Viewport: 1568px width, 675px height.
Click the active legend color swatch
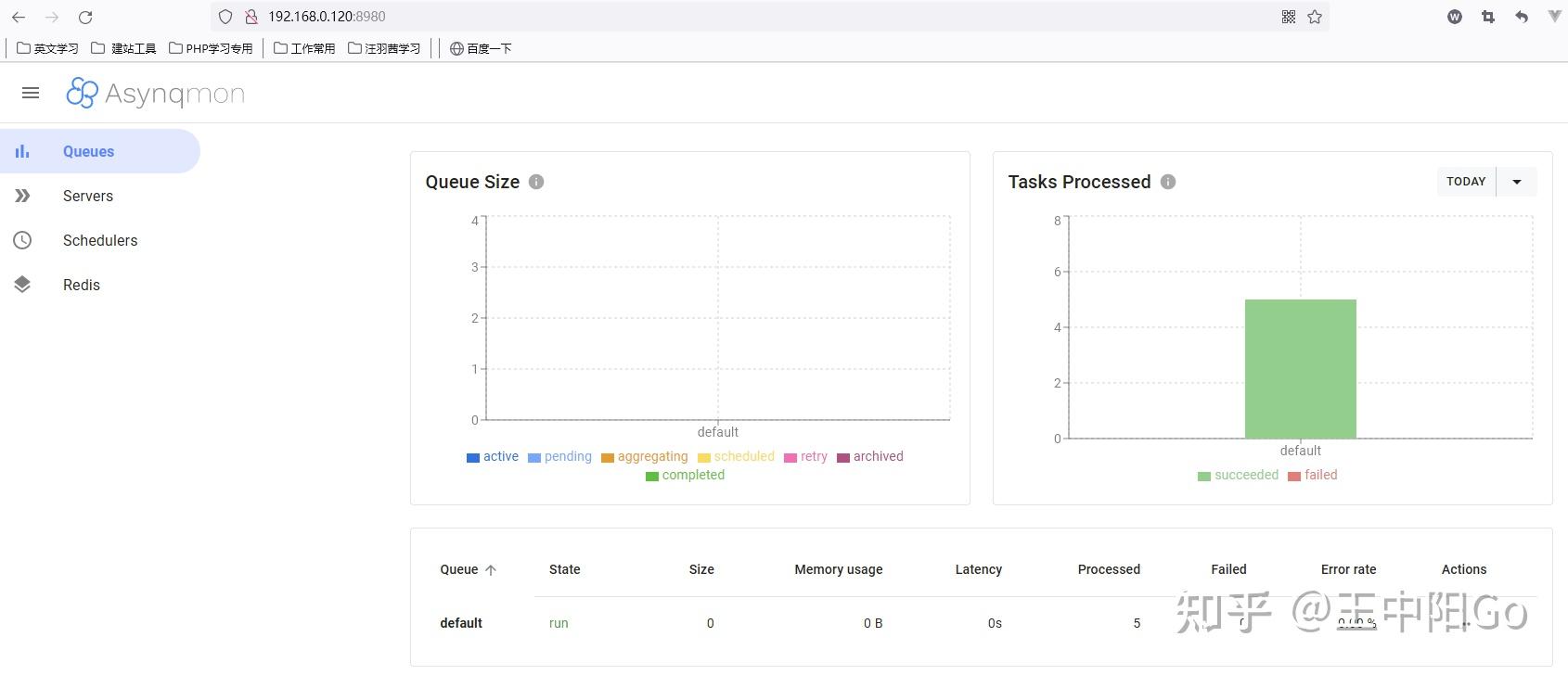pyautogui.click(x=473, y=457)
